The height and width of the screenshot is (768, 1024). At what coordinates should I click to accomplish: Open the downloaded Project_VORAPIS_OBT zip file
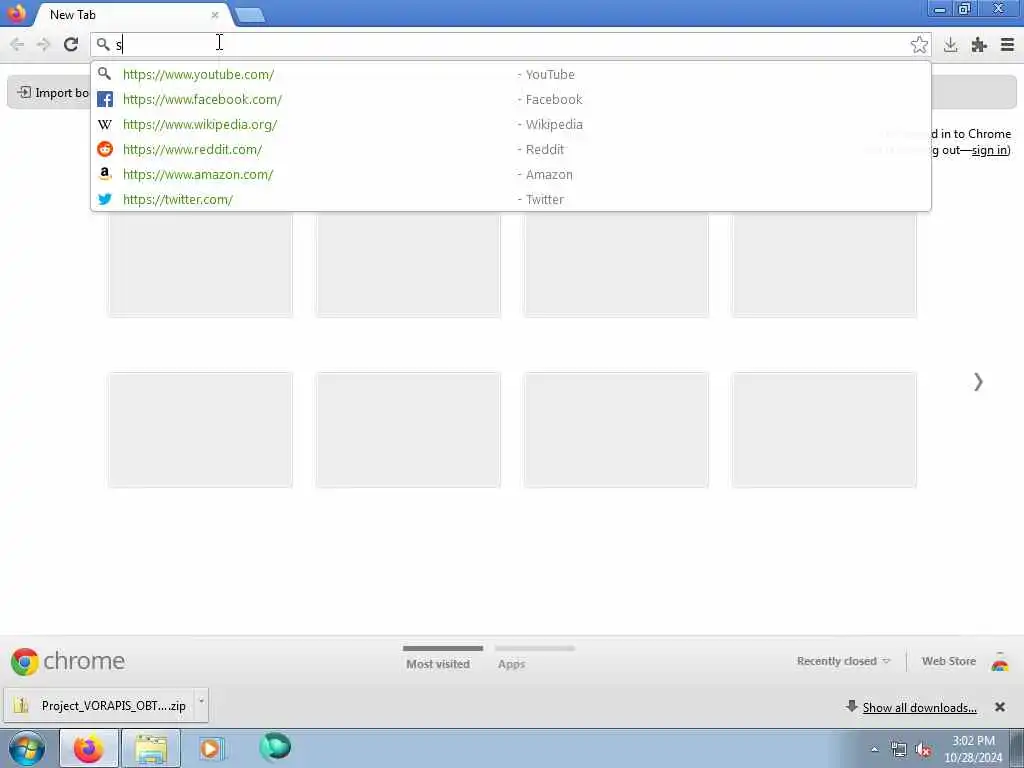click(99, 705)
